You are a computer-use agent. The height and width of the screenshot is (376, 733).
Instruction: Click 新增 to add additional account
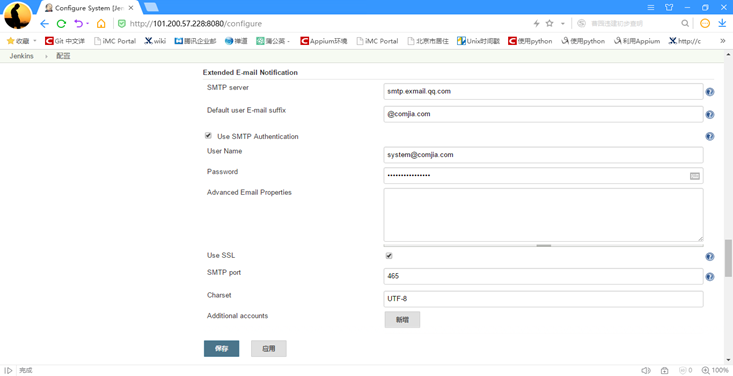click(402, 320)
